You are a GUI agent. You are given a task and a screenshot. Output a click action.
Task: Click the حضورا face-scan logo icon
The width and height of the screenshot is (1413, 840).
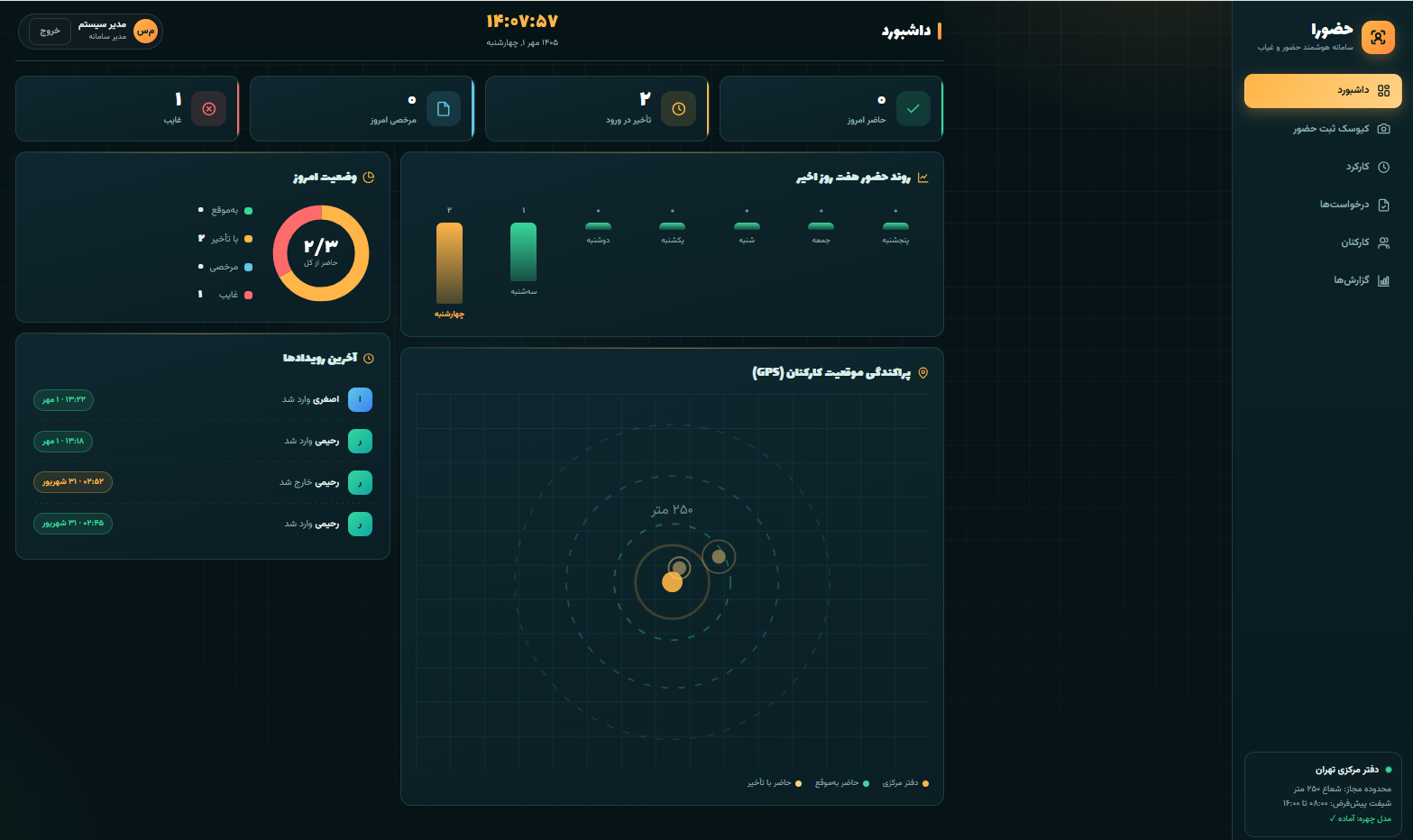(1378, 37)
